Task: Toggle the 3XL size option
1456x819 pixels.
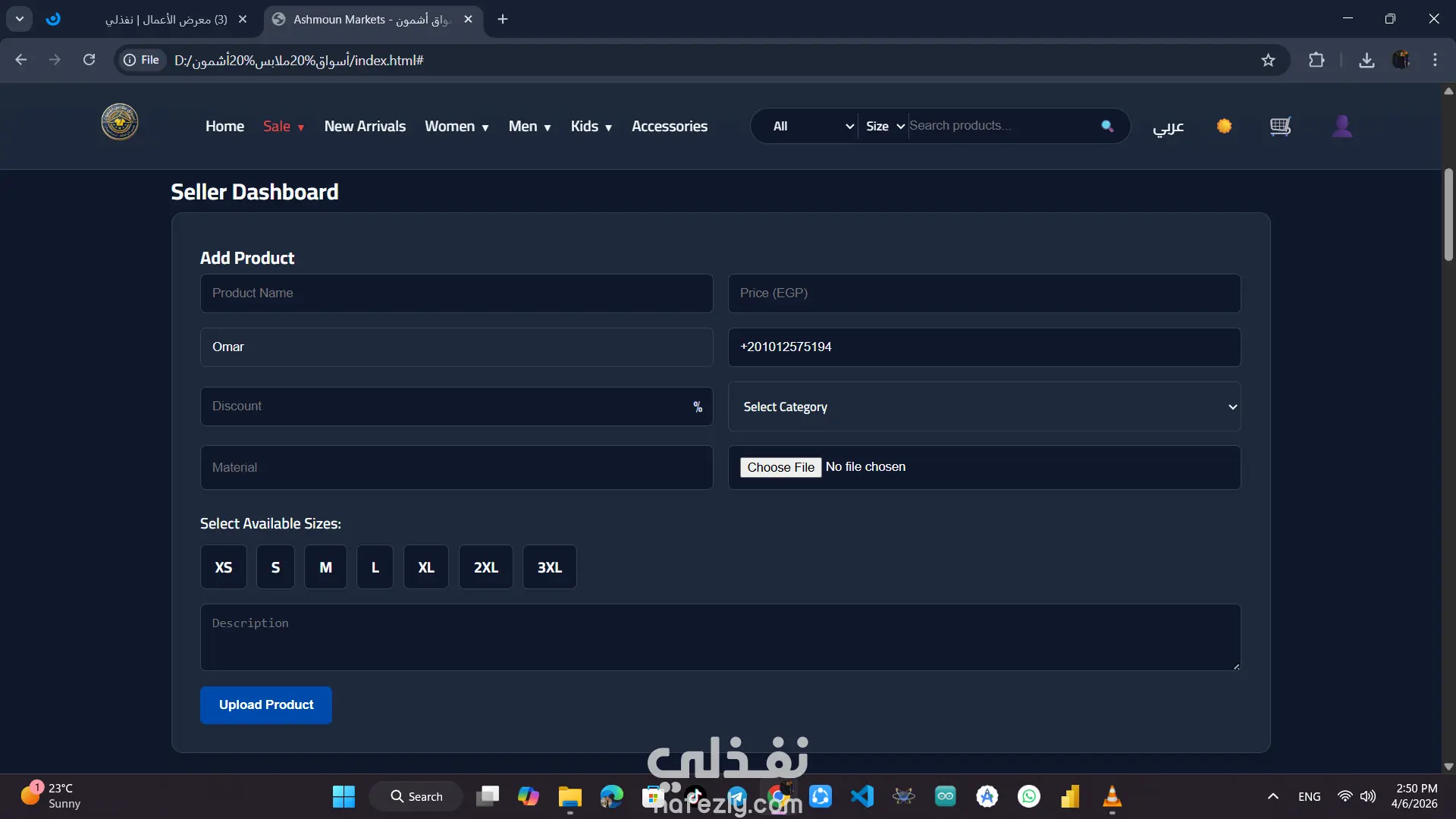Action: 549,567
